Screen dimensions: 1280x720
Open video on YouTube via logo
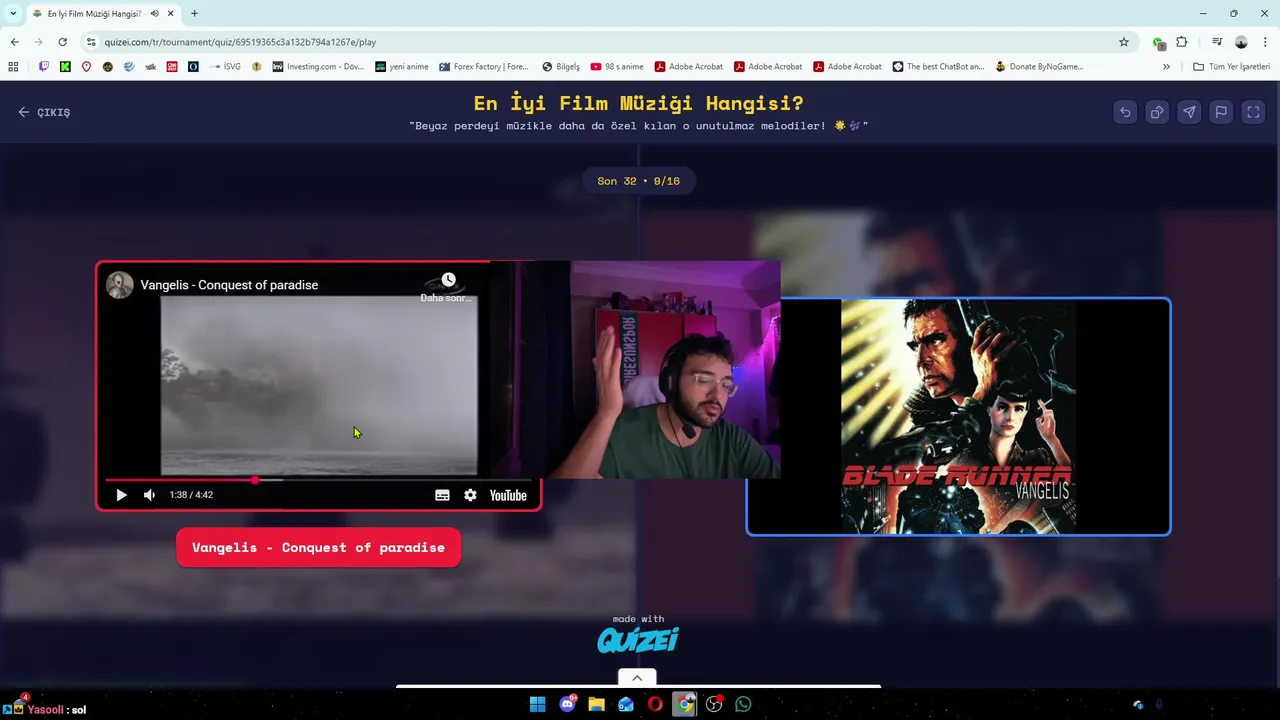pyautogui.click(x=508, y=495)
